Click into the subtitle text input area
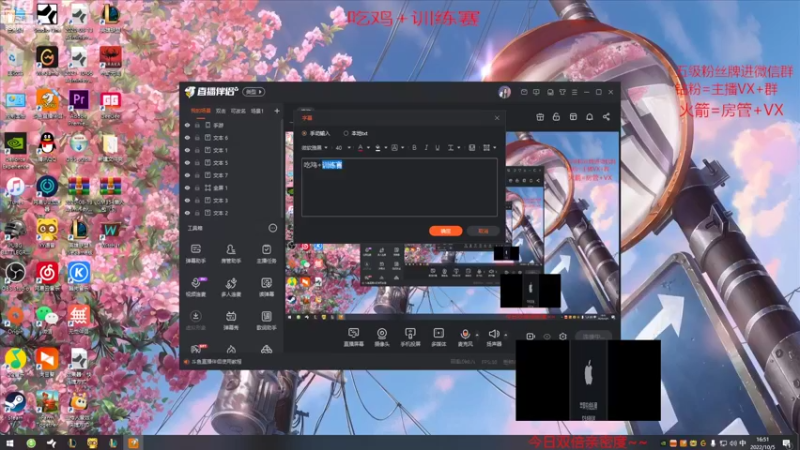 399,187
